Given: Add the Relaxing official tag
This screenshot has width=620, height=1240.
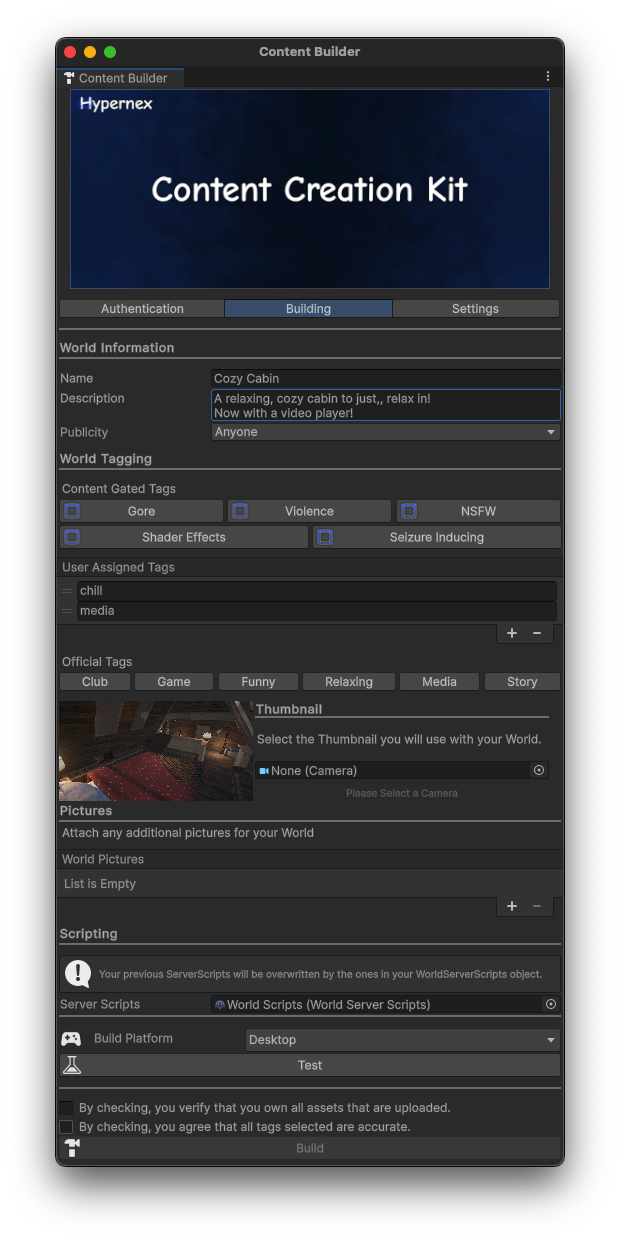Looking at the screenshot, I should click(x=349, y=682).
